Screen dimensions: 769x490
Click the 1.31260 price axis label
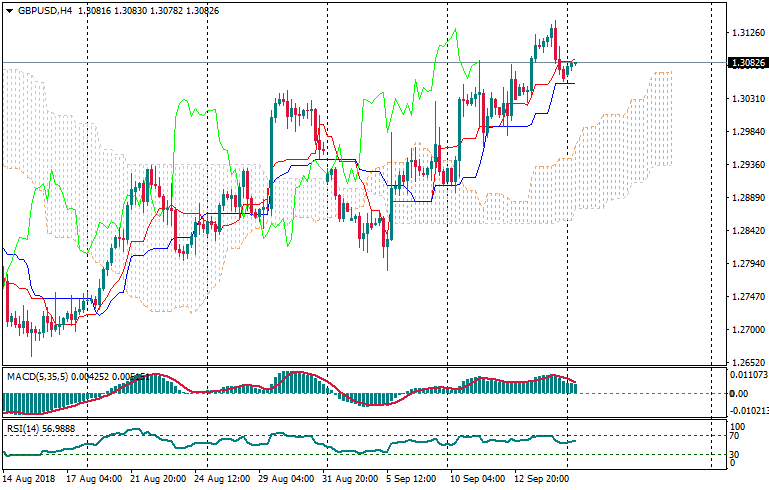point(744,33)
